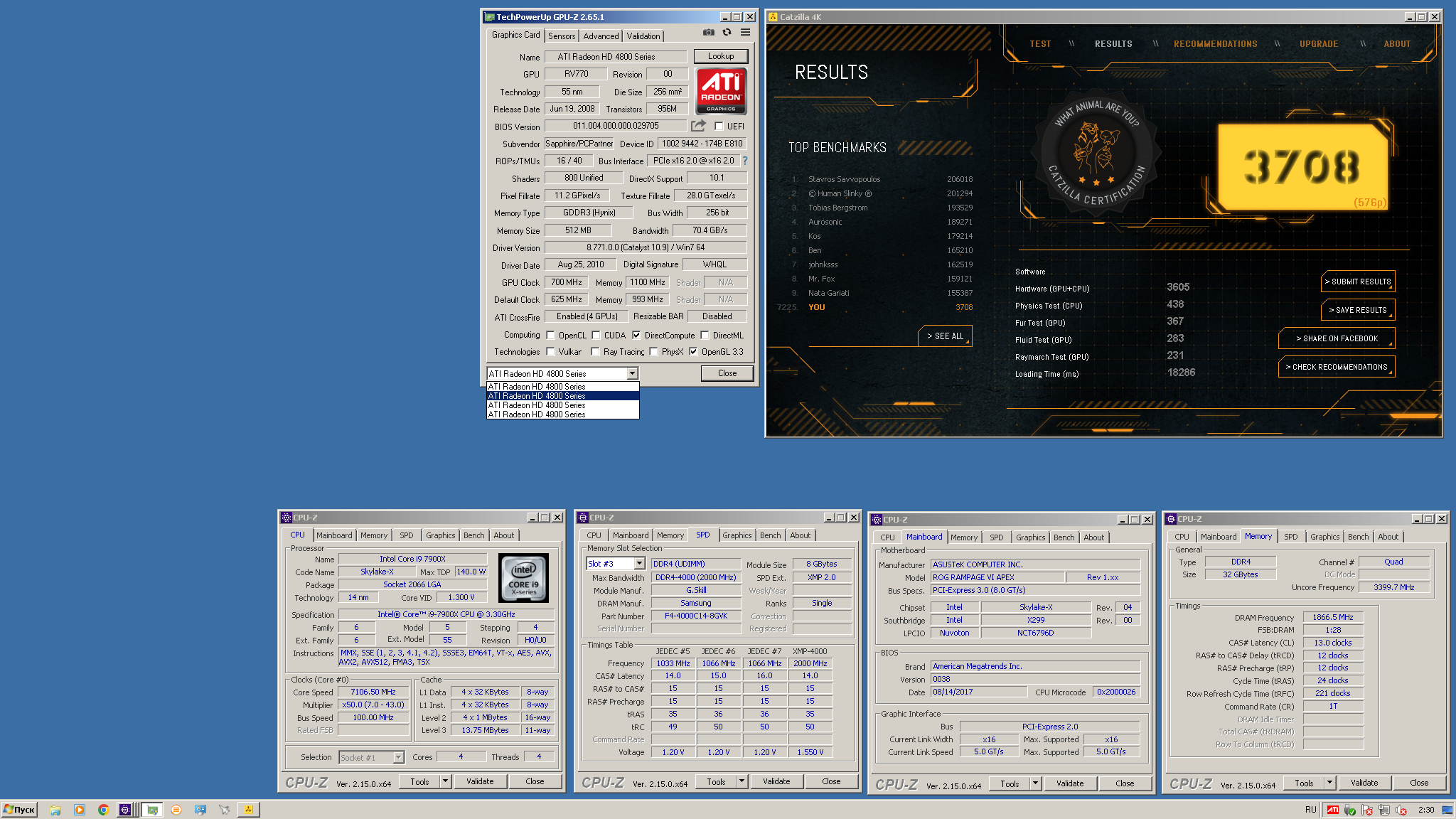Toggle the Ray Tracing checkbox
Viewport: 1456px width, 819px height.
click(x=595, y=352)
